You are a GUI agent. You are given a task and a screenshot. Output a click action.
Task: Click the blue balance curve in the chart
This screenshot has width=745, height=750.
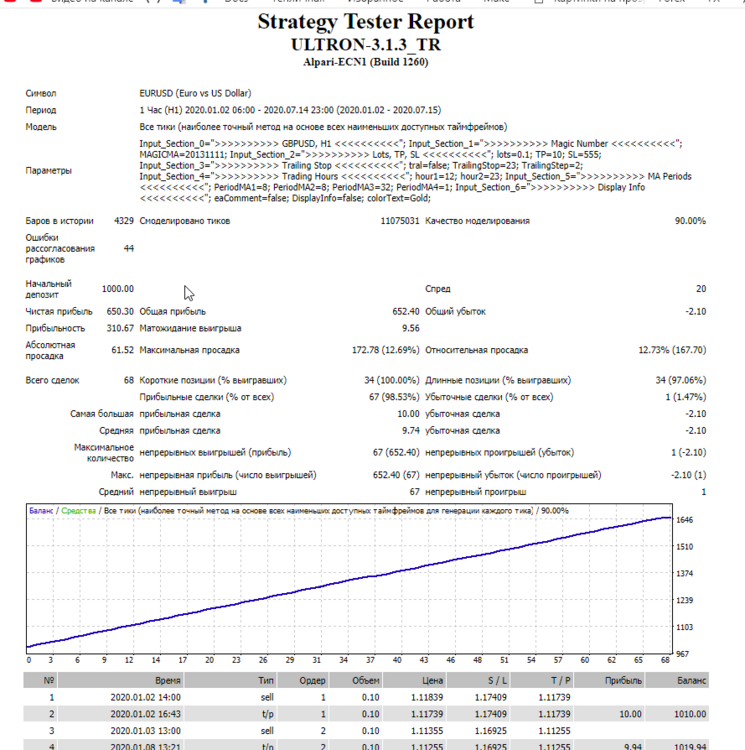pyautogui.click(x=349, y=580)
